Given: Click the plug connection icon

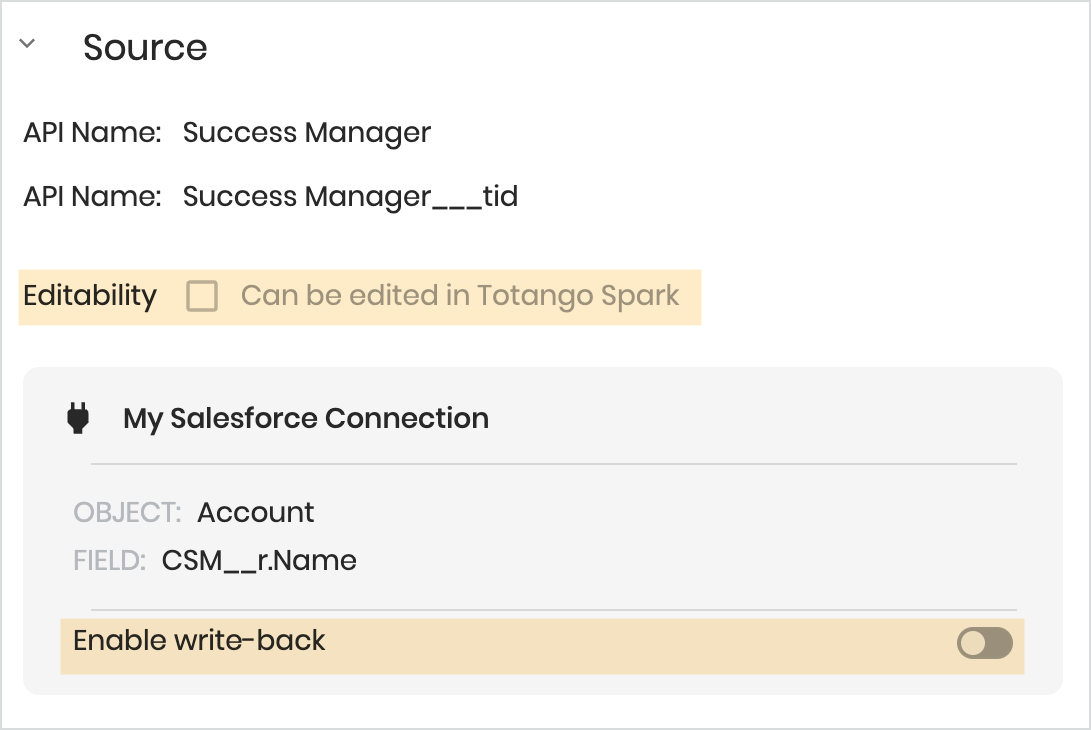Looking at the screenshot, I should (x=78, y=418).
